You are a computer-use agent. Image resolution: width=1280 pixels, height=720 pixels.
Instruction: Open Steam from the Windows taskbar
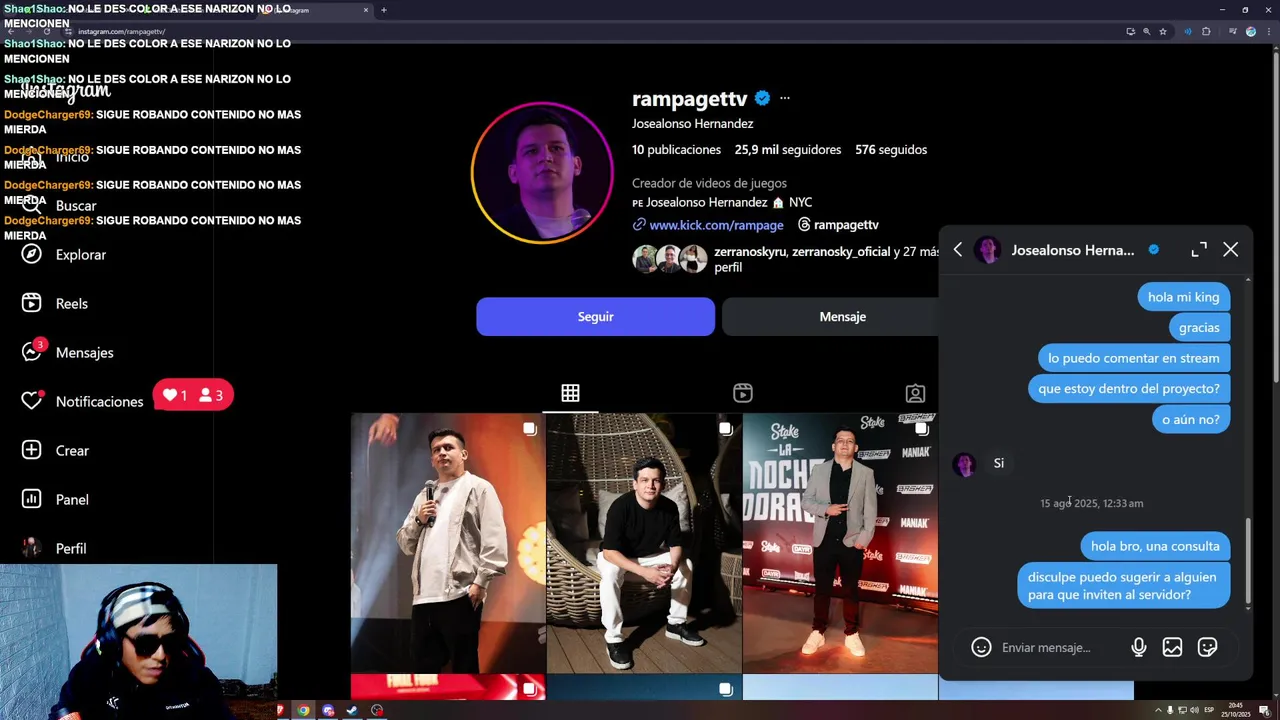pyautogui.click(x=352, y=711)
